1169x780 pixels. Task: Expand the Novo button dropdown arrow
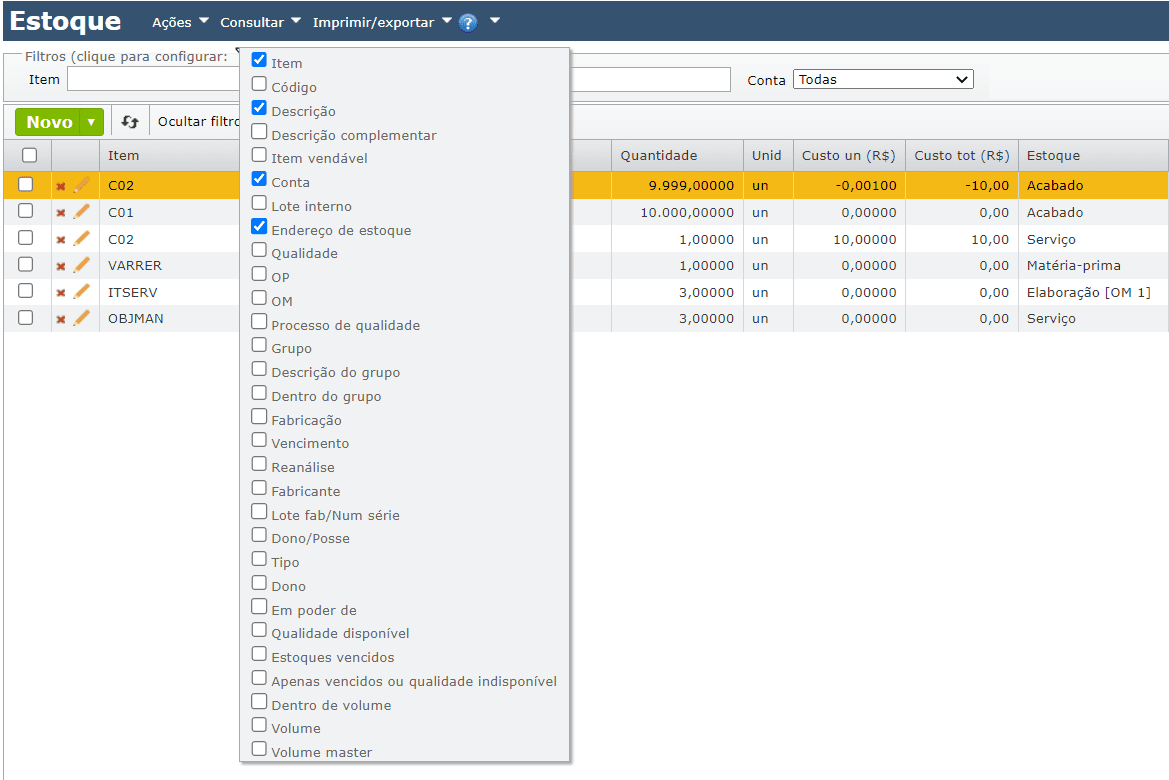coord(91,122)
